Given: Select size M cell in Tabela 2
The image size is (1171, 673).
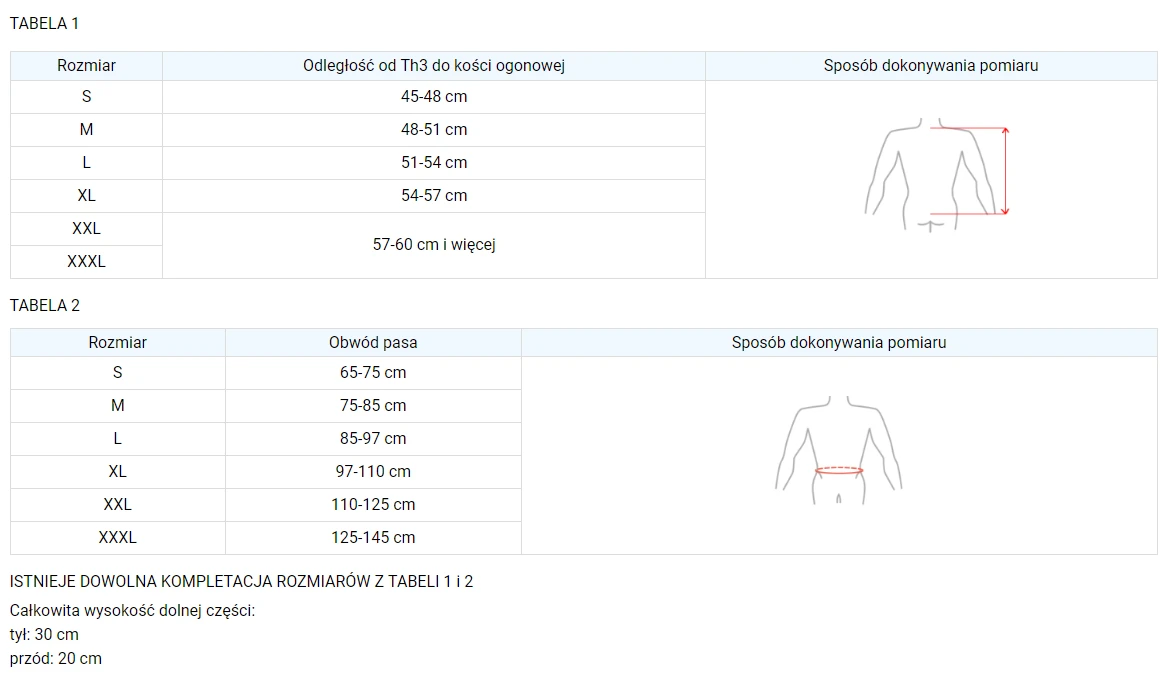Looking at the screenshot, I should 118,406.
